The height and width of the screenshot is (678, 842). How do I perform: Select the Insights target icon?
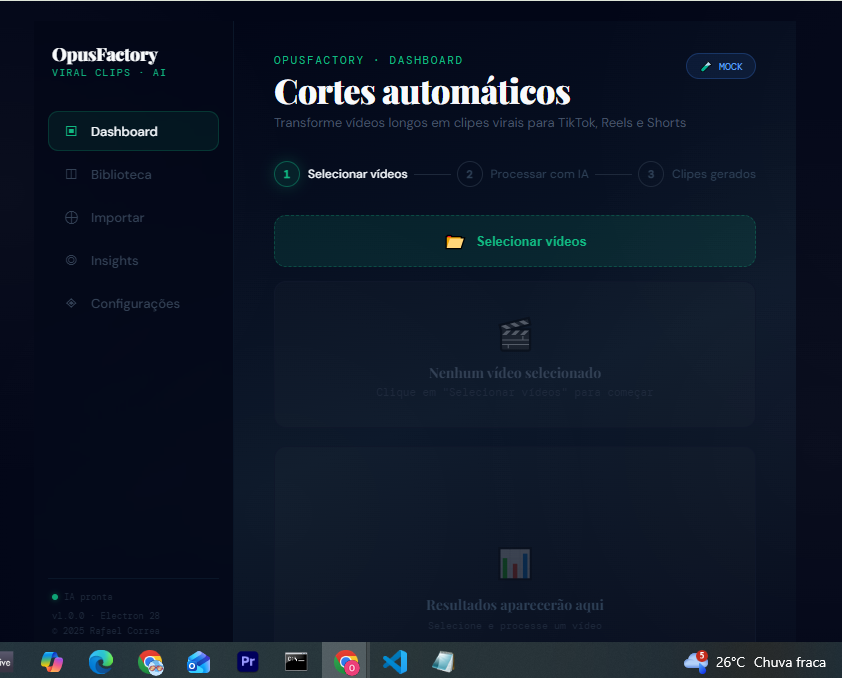pyautogui.click(x=70, y=260)
